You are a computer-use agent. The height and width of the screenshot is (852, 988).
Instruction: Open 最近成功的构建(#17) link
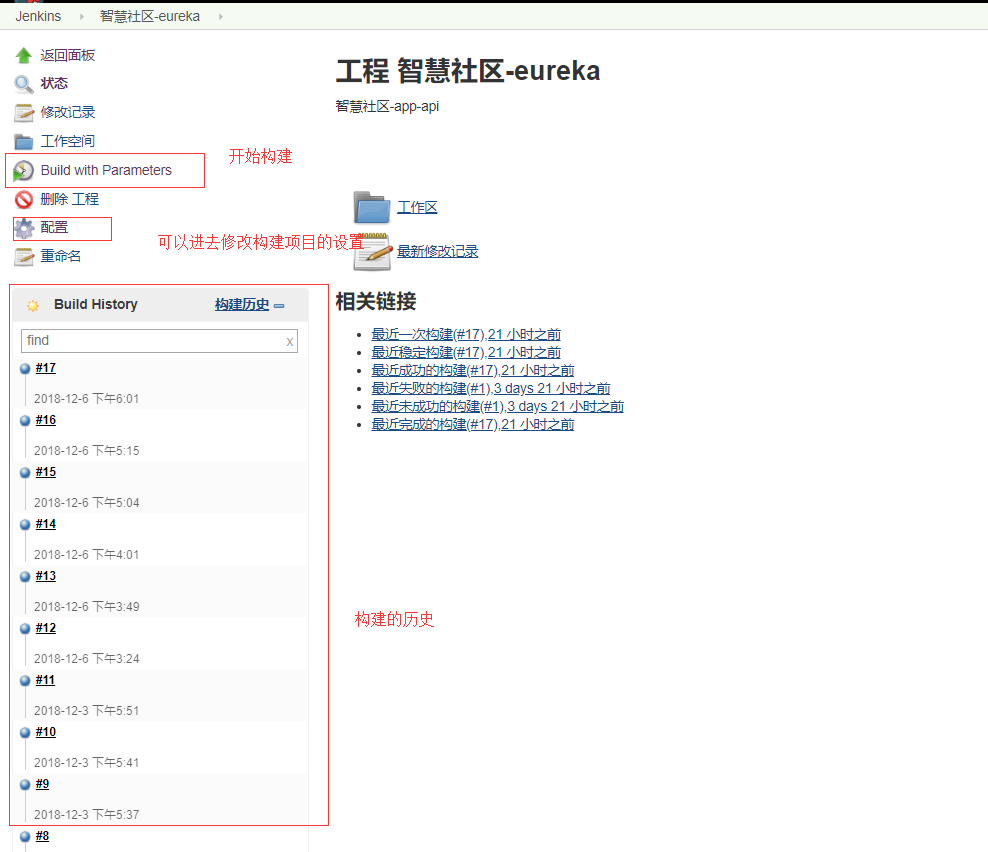point(473,371)
